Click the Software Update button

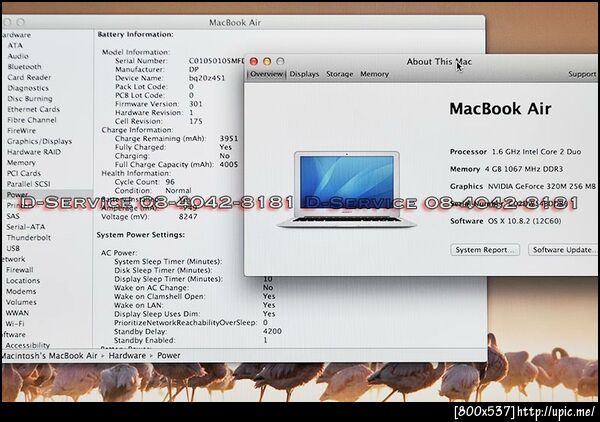point(563,250)
